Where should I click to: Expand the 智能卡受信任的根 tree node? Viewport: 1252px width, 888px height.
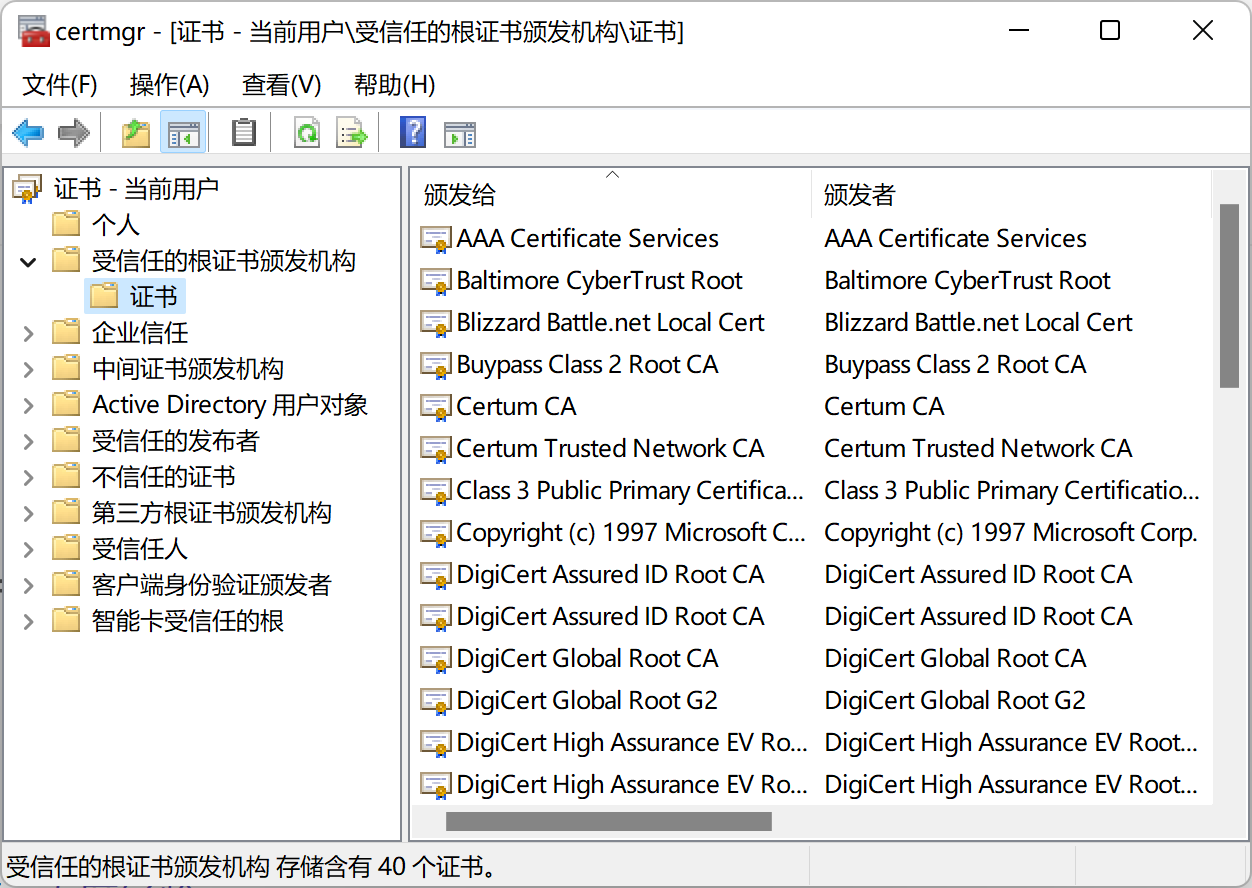click(x=28, y=621)
